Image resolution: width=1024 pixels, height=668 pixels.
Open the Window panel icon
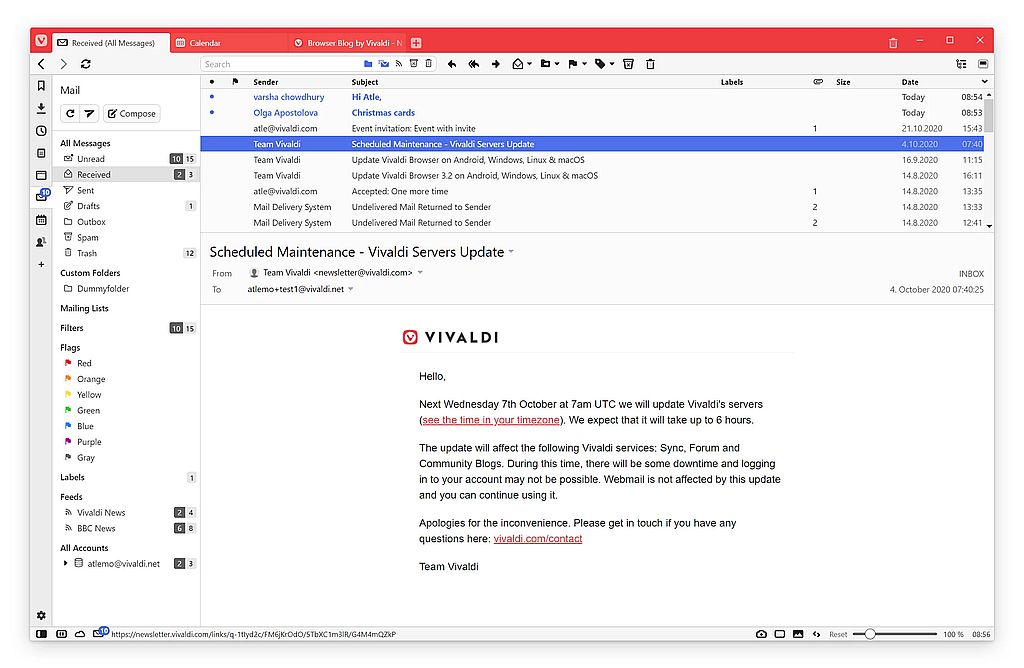41,175
